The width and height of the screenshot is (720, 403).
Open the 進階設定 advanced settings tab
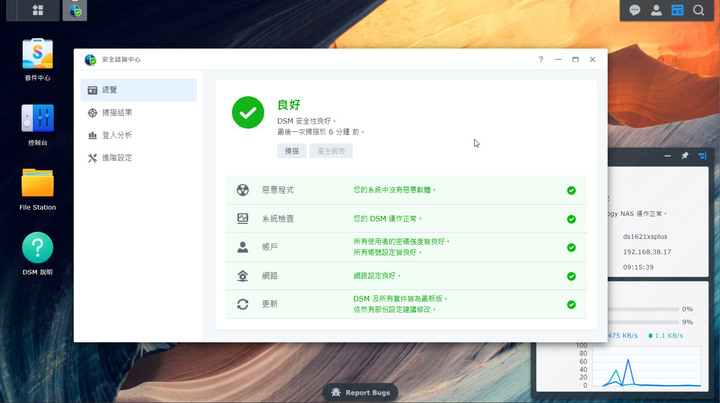pos(139,157)
